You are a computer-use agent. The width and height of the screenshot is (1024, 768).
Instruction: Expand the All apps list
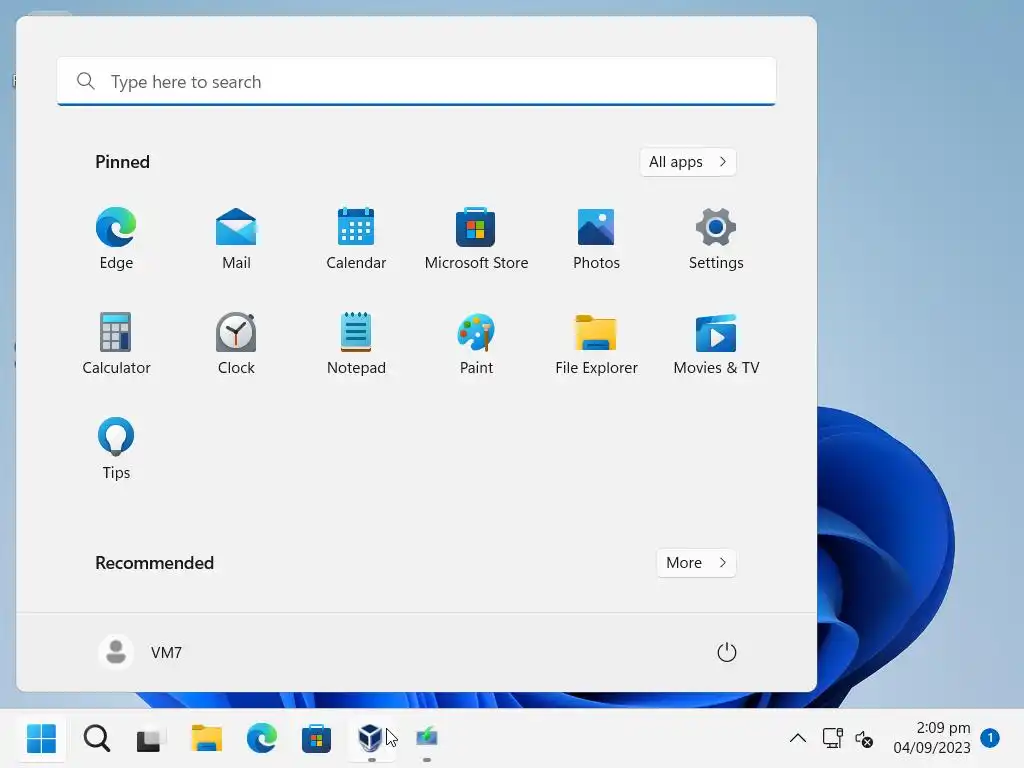click(688, 162)
